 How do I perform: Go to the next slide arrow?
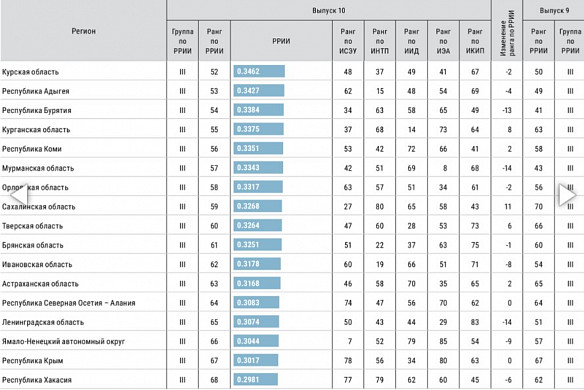click(567, 195)
